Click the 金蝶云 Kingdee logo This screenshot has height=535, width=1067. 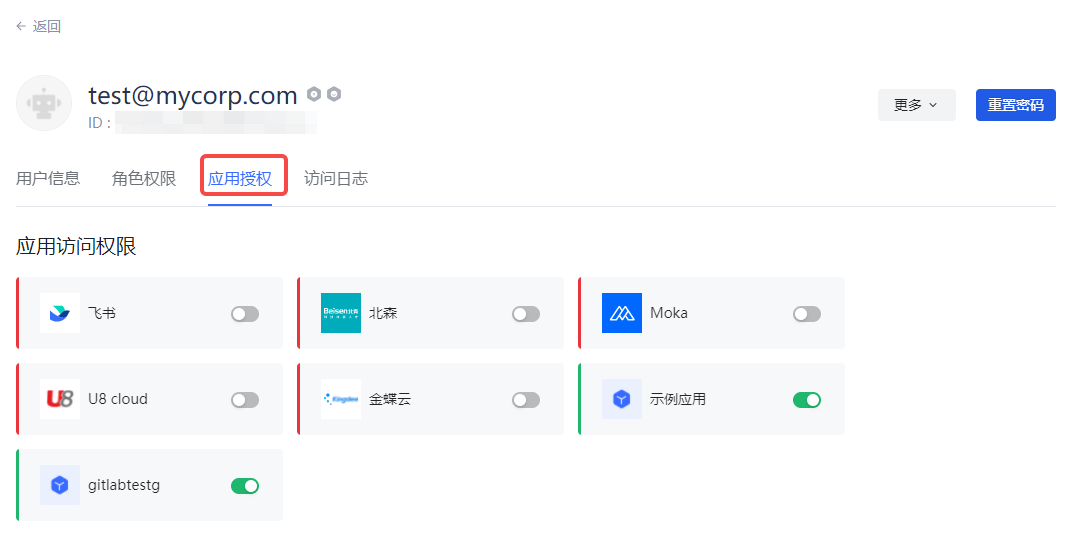(341, 399)
